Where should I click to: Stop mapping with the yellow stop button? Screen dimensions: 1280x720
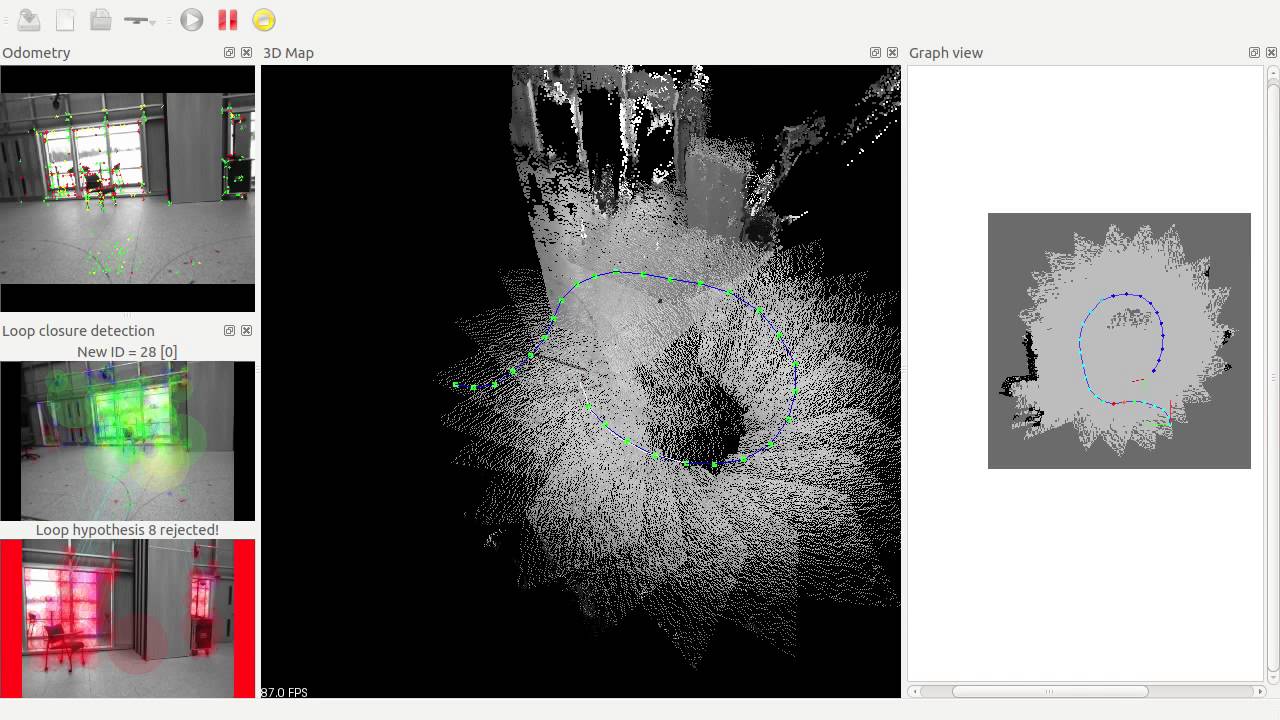[263, 19]
